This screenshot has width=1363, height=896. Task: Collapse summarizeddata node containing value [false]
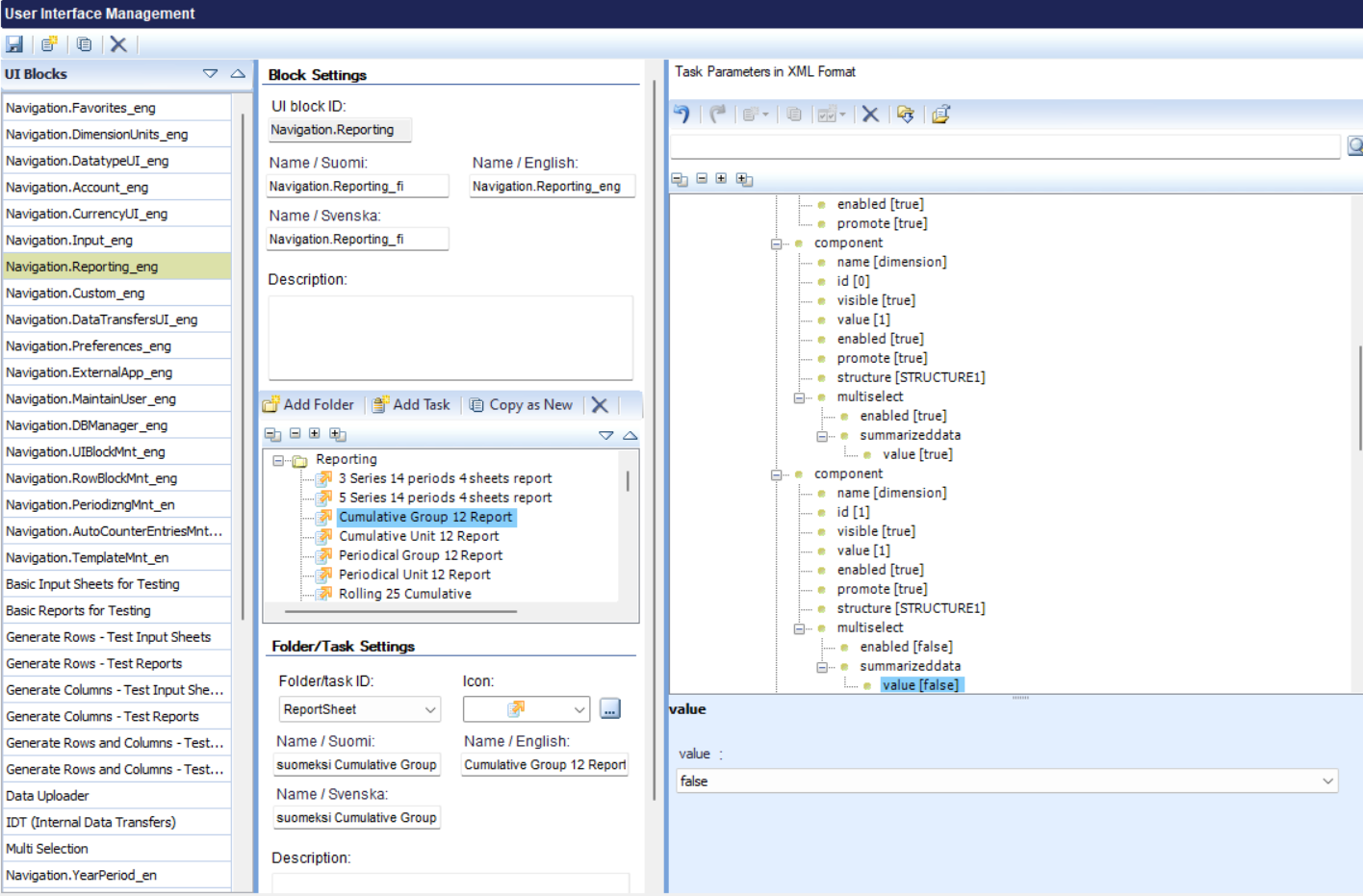tap(822, 667)
